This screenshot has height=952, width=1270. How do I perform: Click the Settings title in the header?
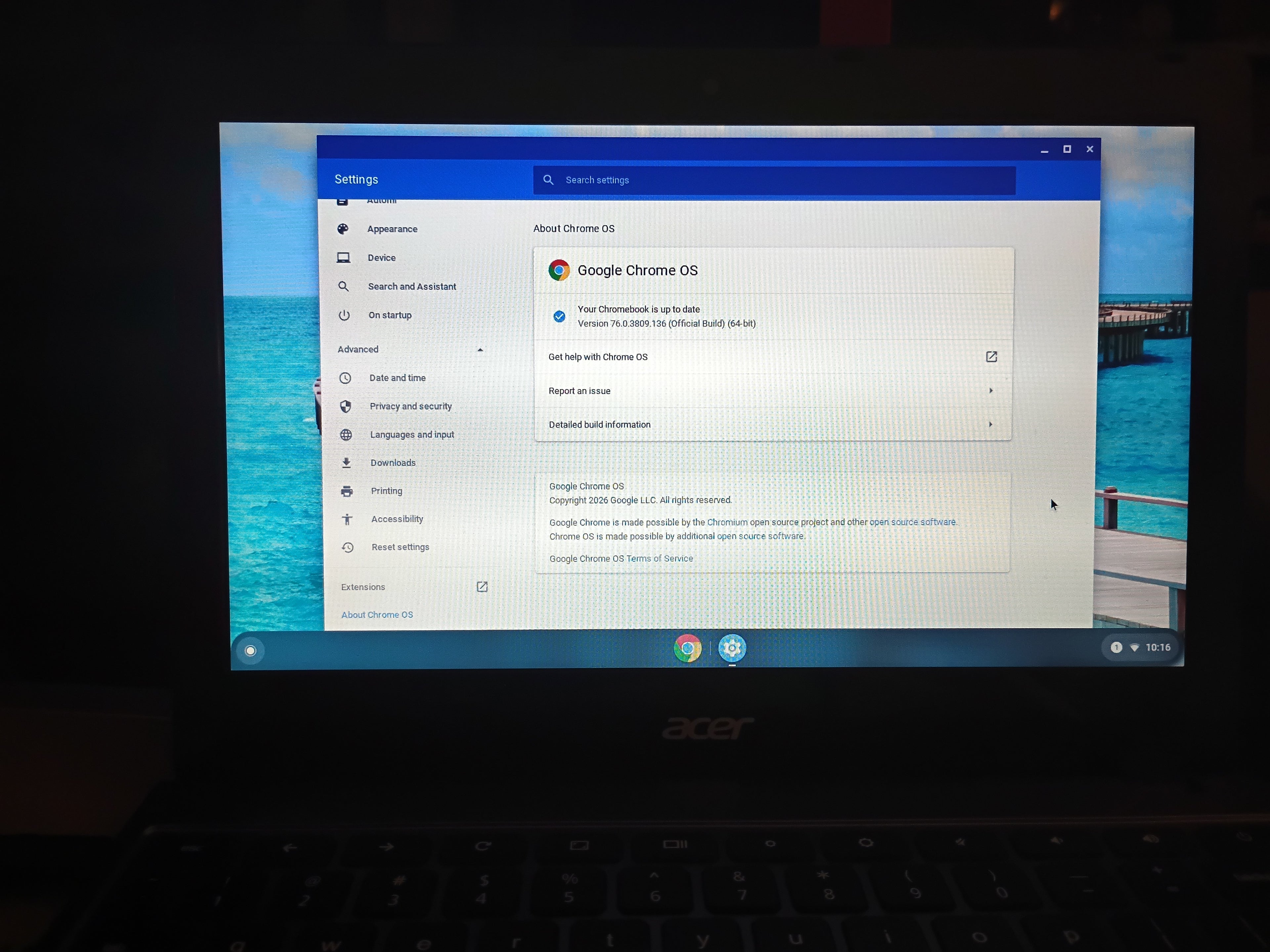coord(356,179)
